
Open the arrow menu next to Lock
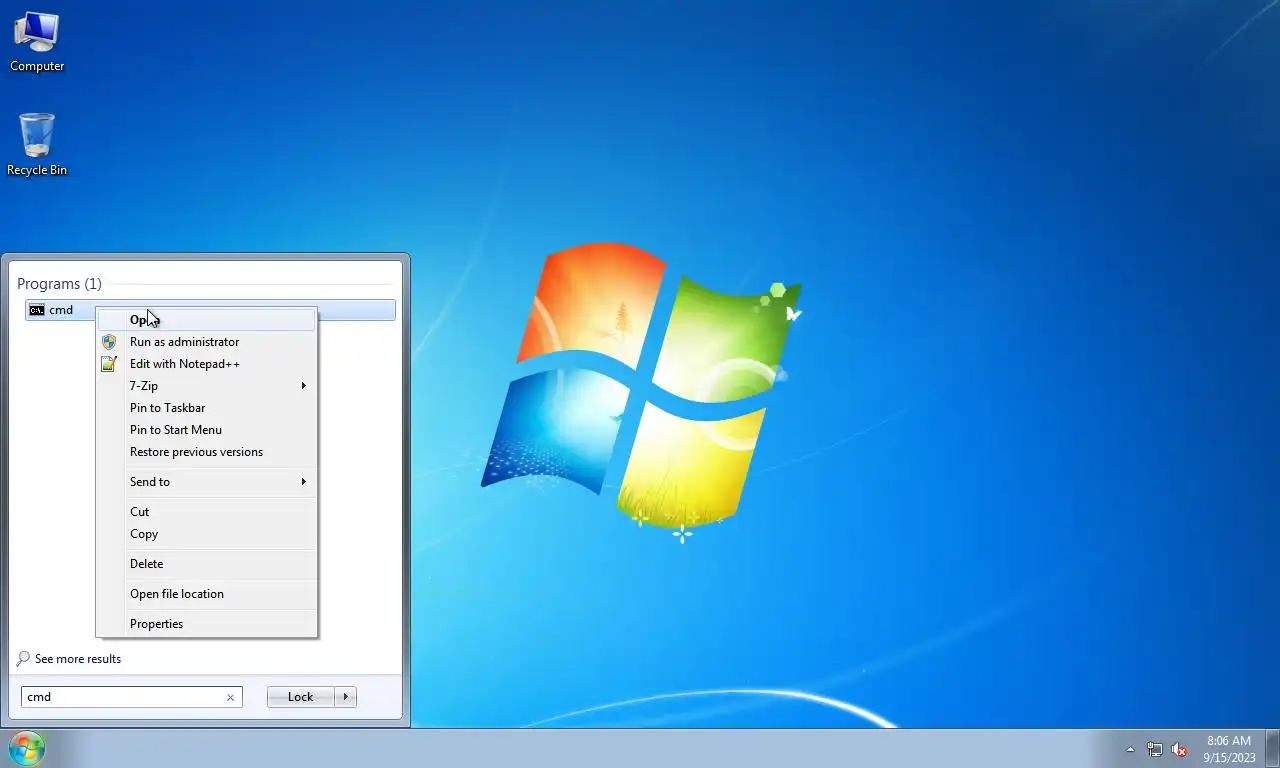click(x=345, y=697)
